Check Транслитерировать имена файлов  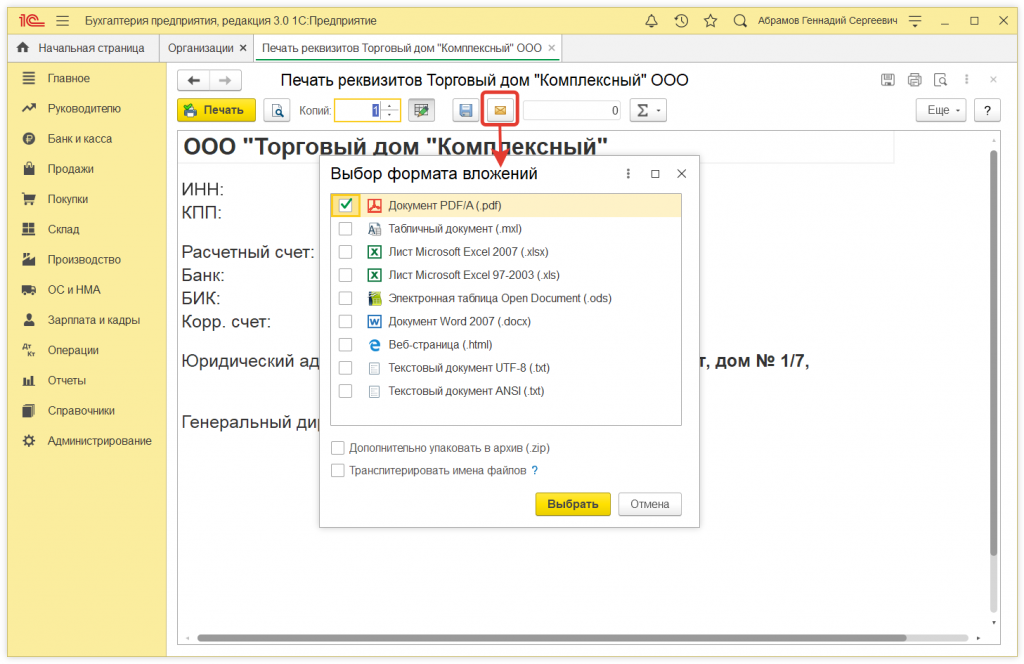pos(339,470)
